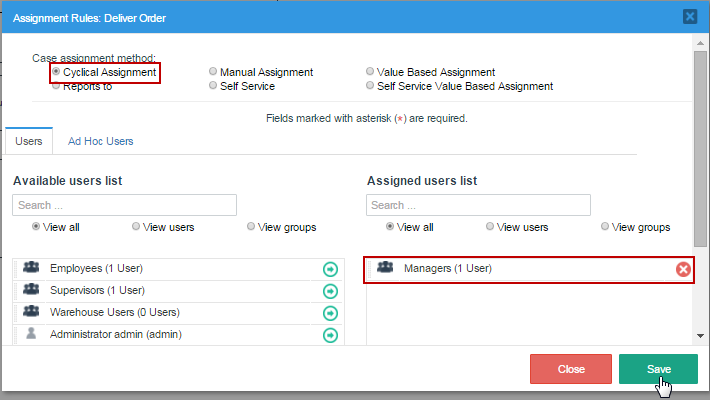The height and width of the screenshot is (400, 710).
Task: Open the Users tab
Action: [29, 141]
